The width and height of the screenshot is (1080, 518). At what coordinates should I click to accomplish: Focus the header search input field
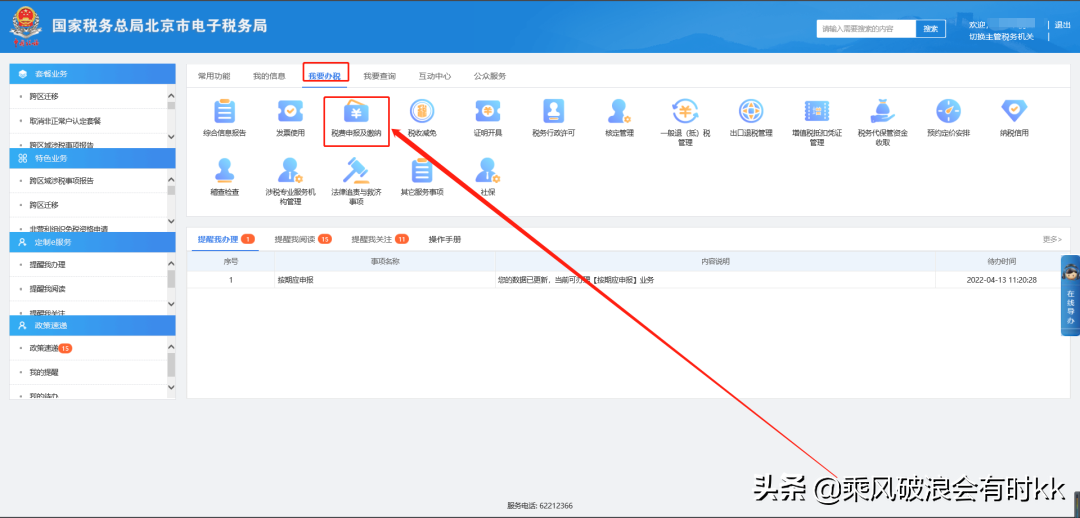click(x=866, y=28)
